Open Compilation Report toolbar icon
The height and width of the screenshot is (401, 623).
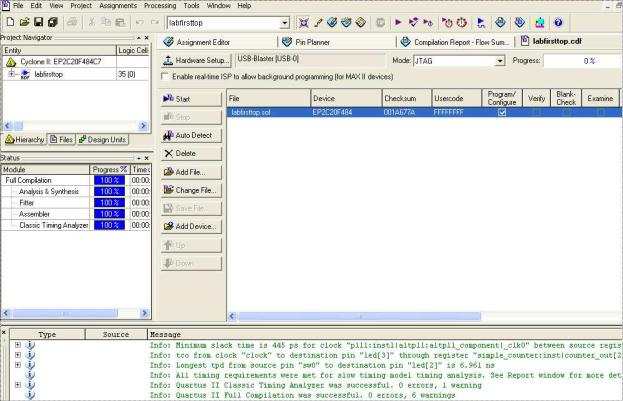pos(500,23)
